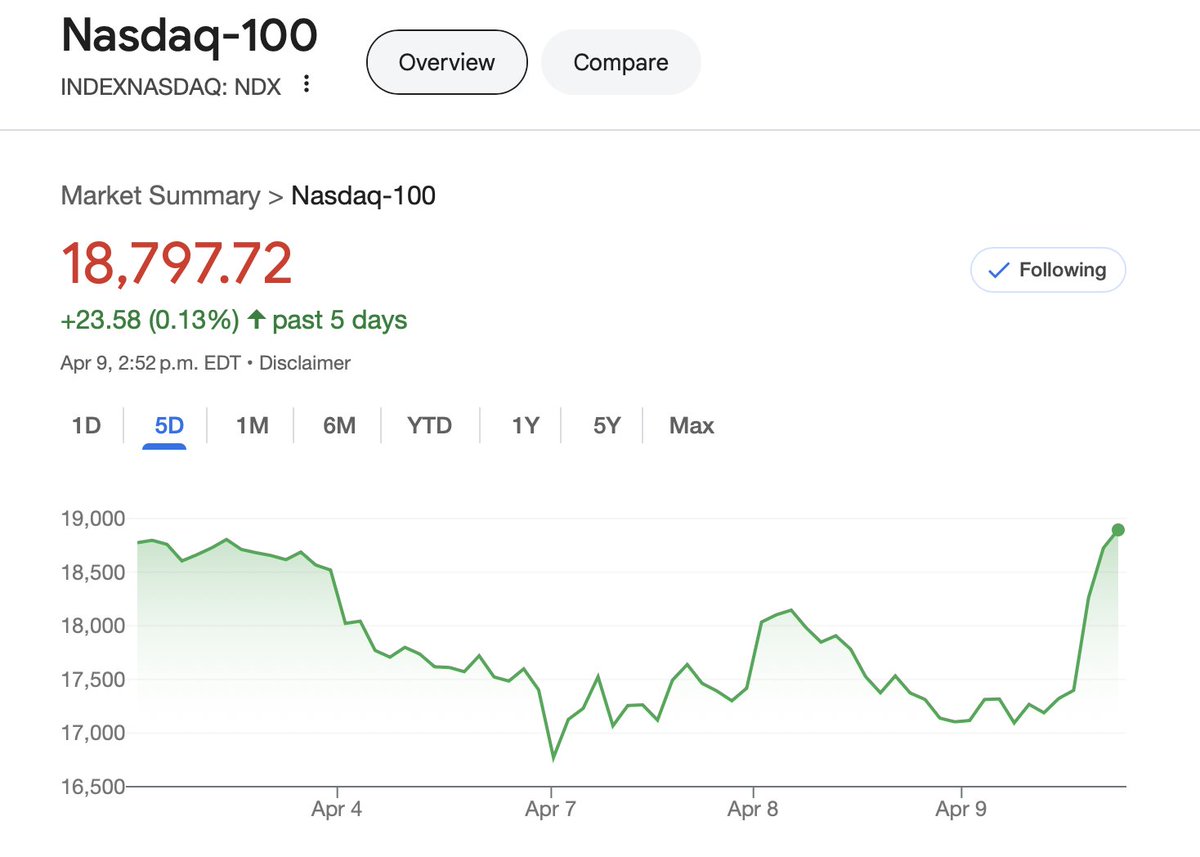
Task: Select the 1M time range tab
Action: pos(252,426)
